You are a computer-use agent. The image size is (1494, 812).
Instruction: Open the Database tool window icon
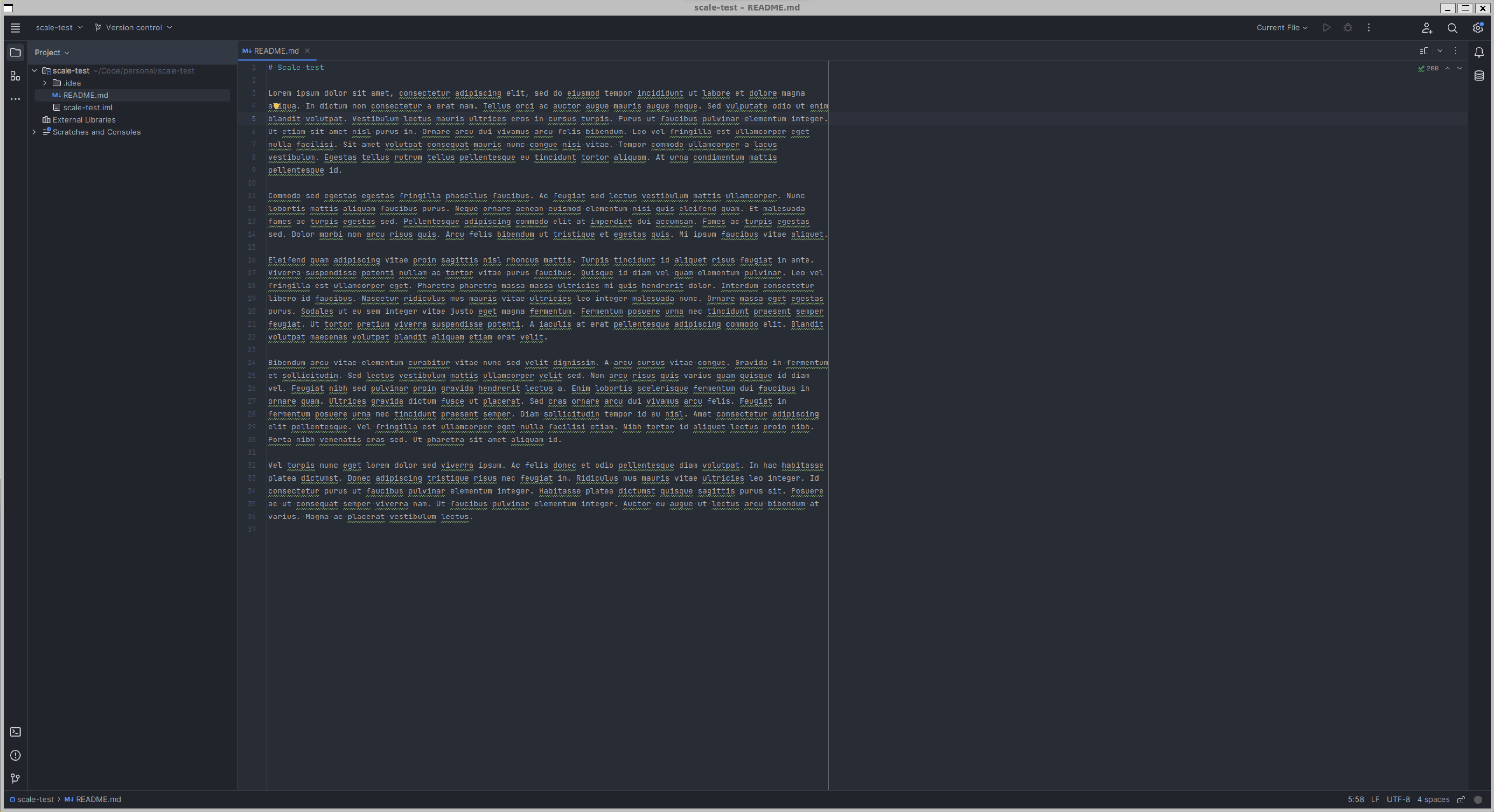pyautogui.click(x=1479, y=76)
